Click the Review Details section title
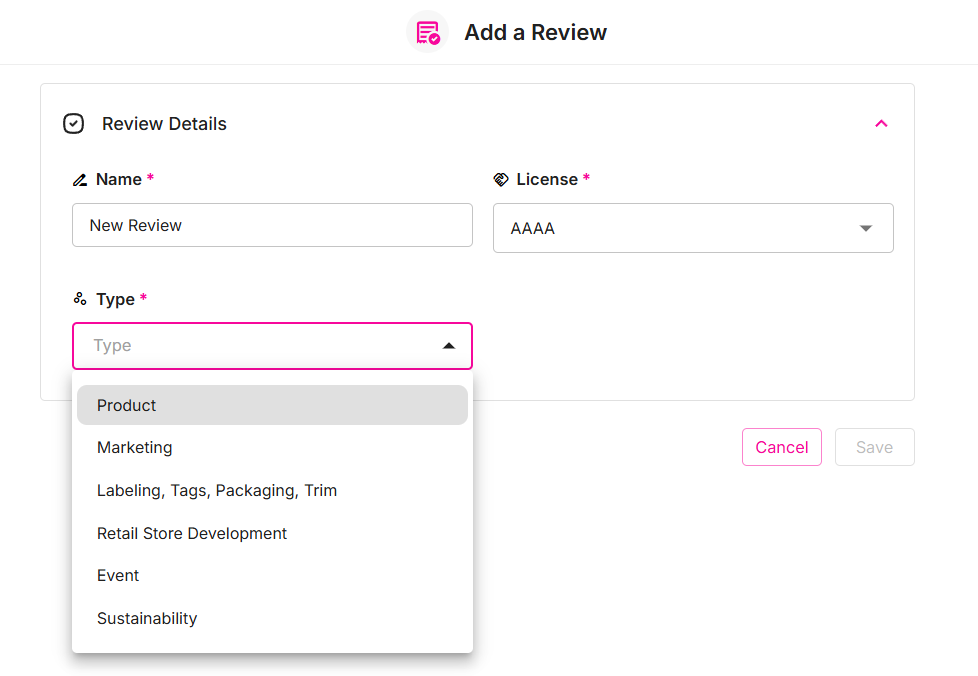Screen dimensions: 978x676 pyautogui.click(x=164, y=124)
